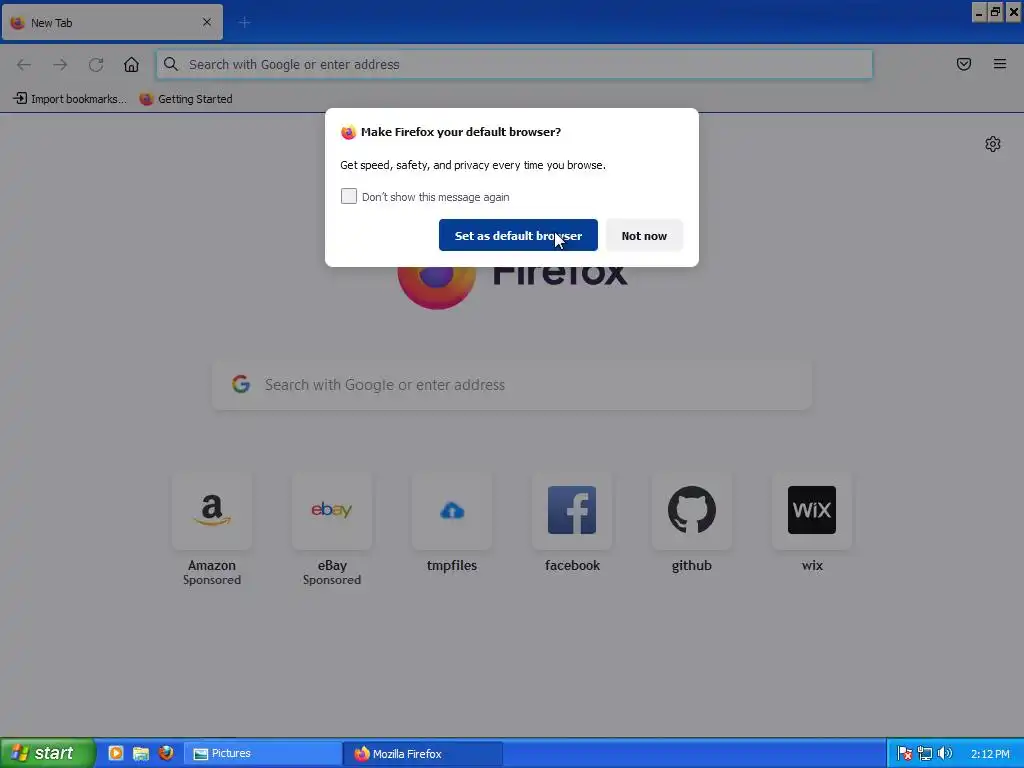Screen dimensions: 1024x768
Task: Open the Firefox application menu
Action: coord(1000,64)
